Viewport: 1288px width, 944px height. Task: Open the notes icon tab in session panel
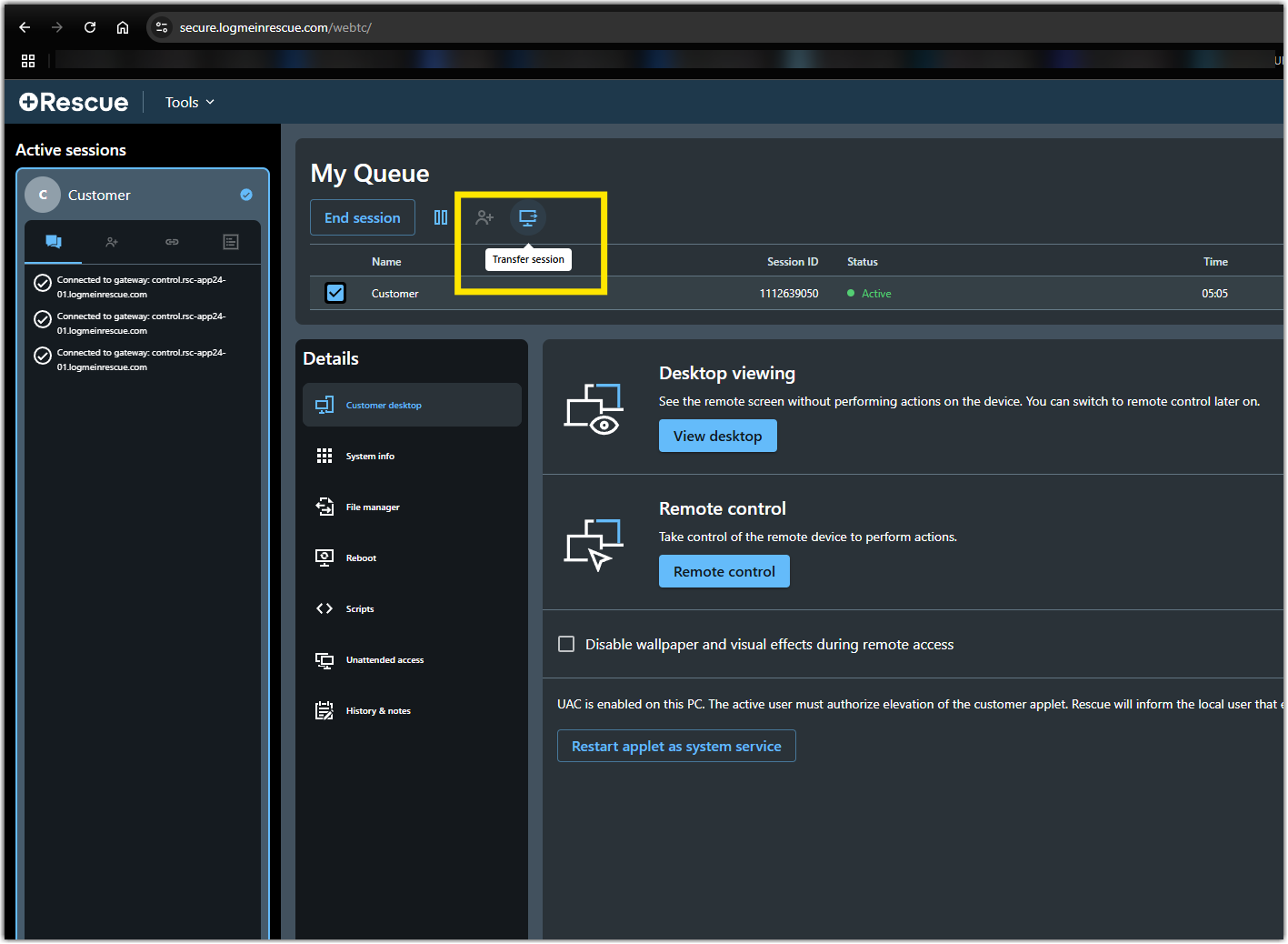[231, 242]
